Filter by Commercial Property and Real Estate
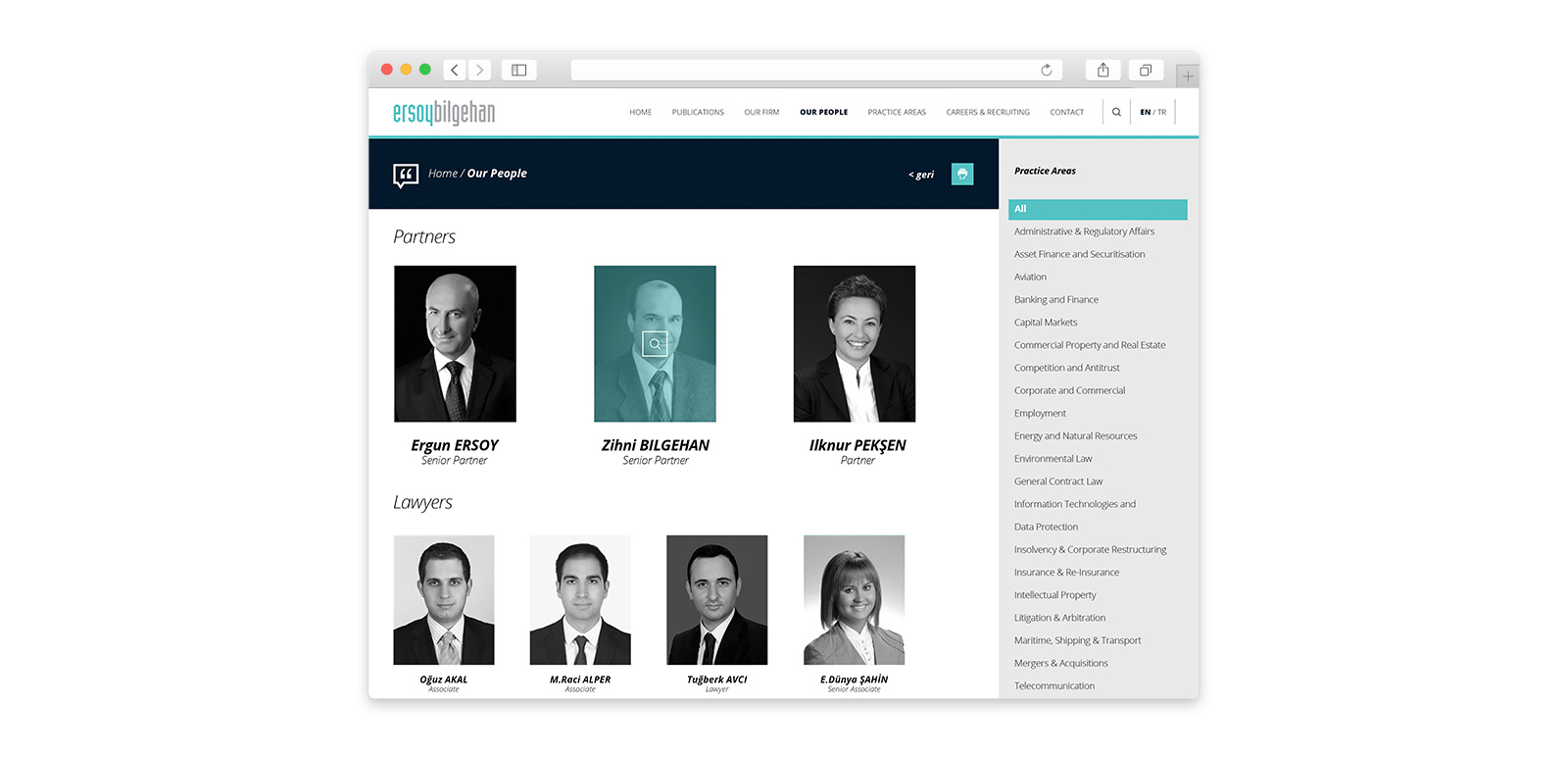Viewport: 1568px width, 757px height. point(1090,345)
